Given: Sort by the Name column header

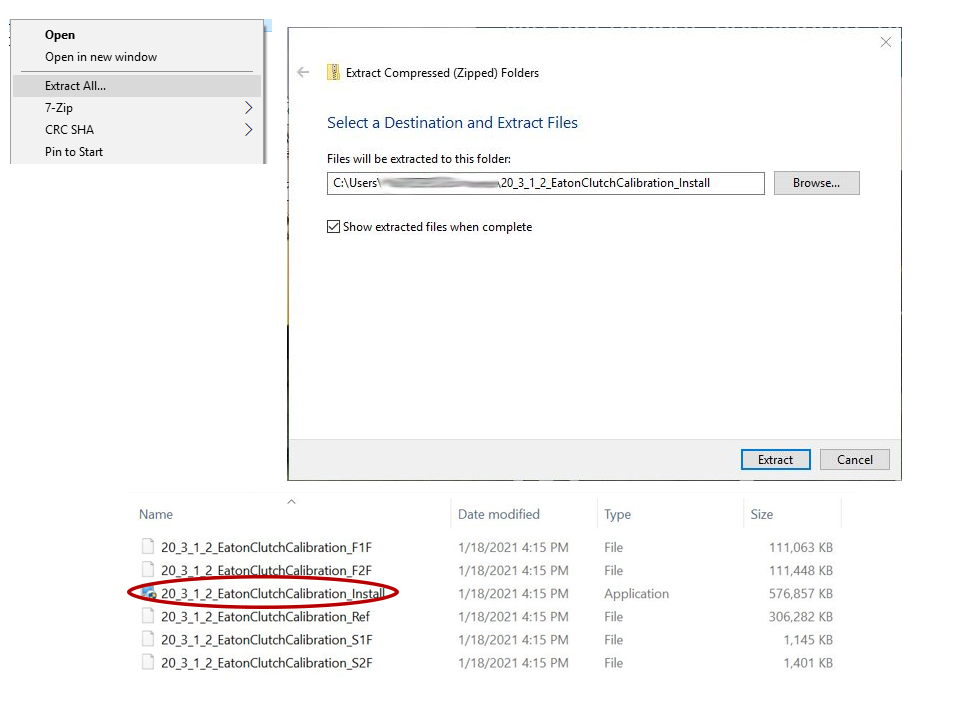Looking at the screenshot, I should pyautogui.click(x=156, y=514).
